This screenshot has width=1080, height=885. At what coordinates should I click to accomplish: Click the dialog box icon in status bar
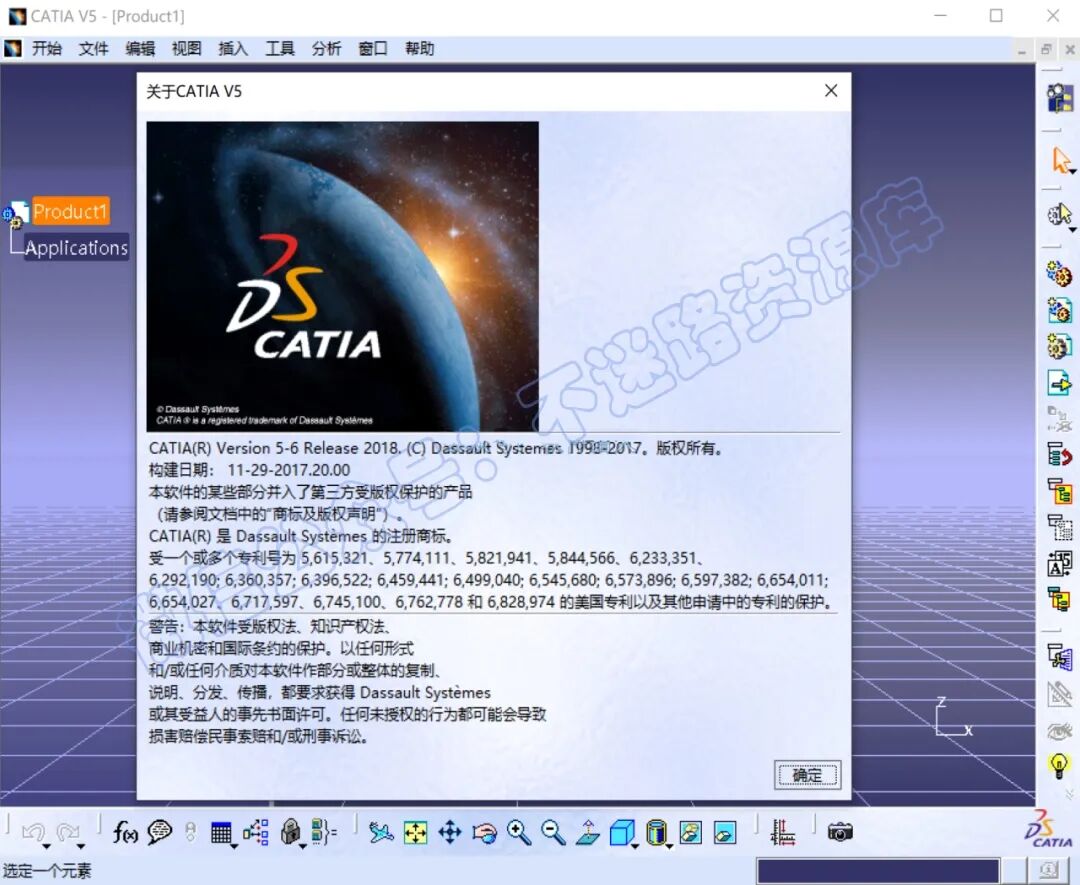(1048, 871)
